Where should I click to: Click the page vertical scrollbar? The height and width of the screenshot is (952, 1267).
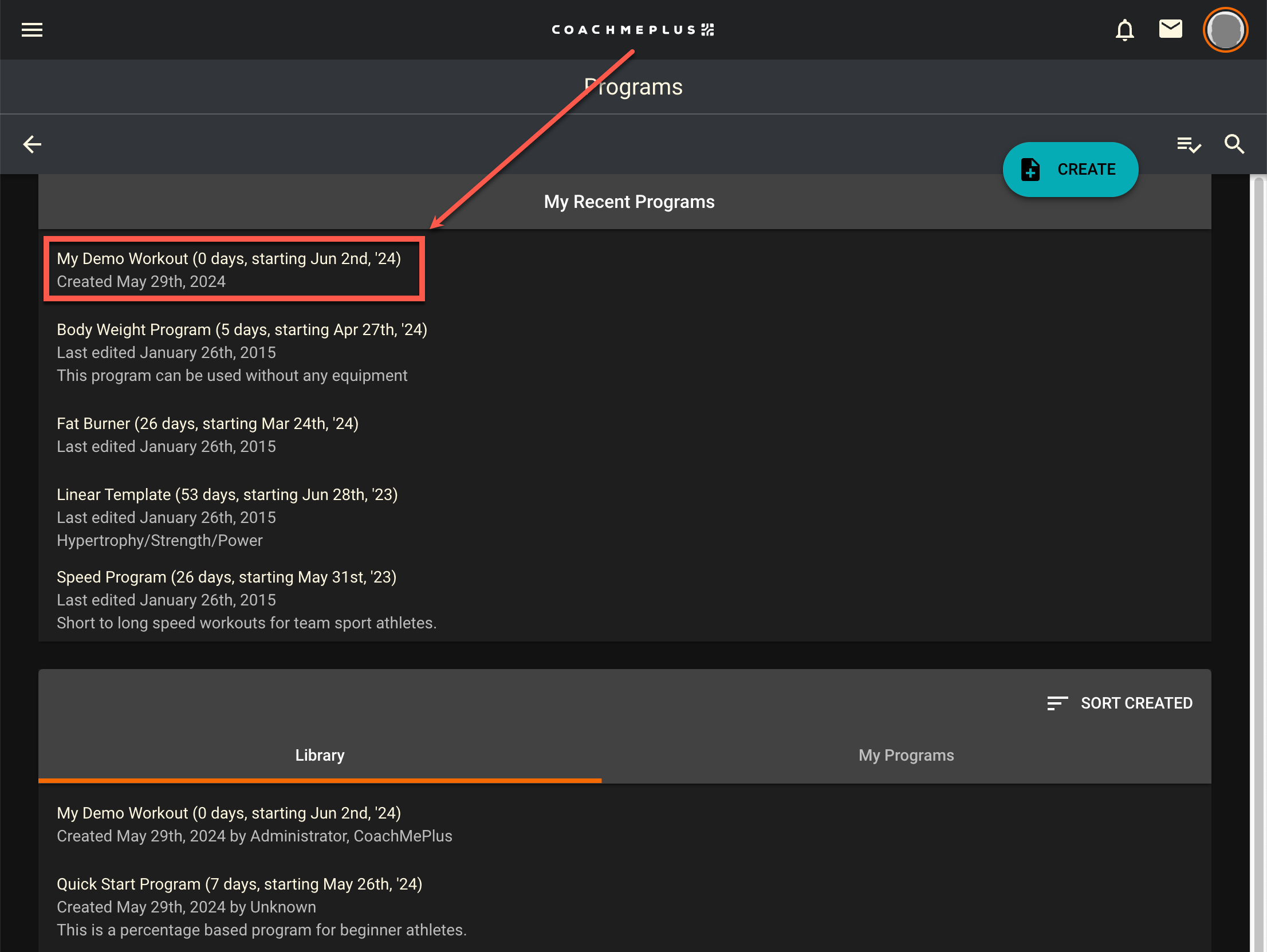pyautogui.click(x=1258, y=516)
